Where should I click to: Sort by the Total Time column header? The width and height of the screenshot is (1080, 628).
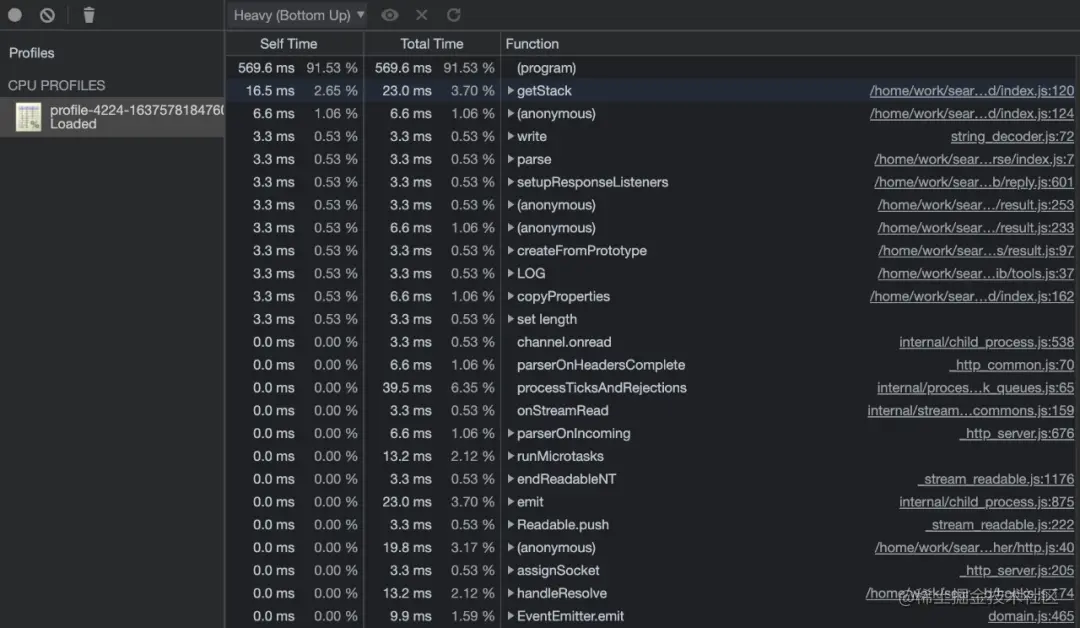point(432,43)
